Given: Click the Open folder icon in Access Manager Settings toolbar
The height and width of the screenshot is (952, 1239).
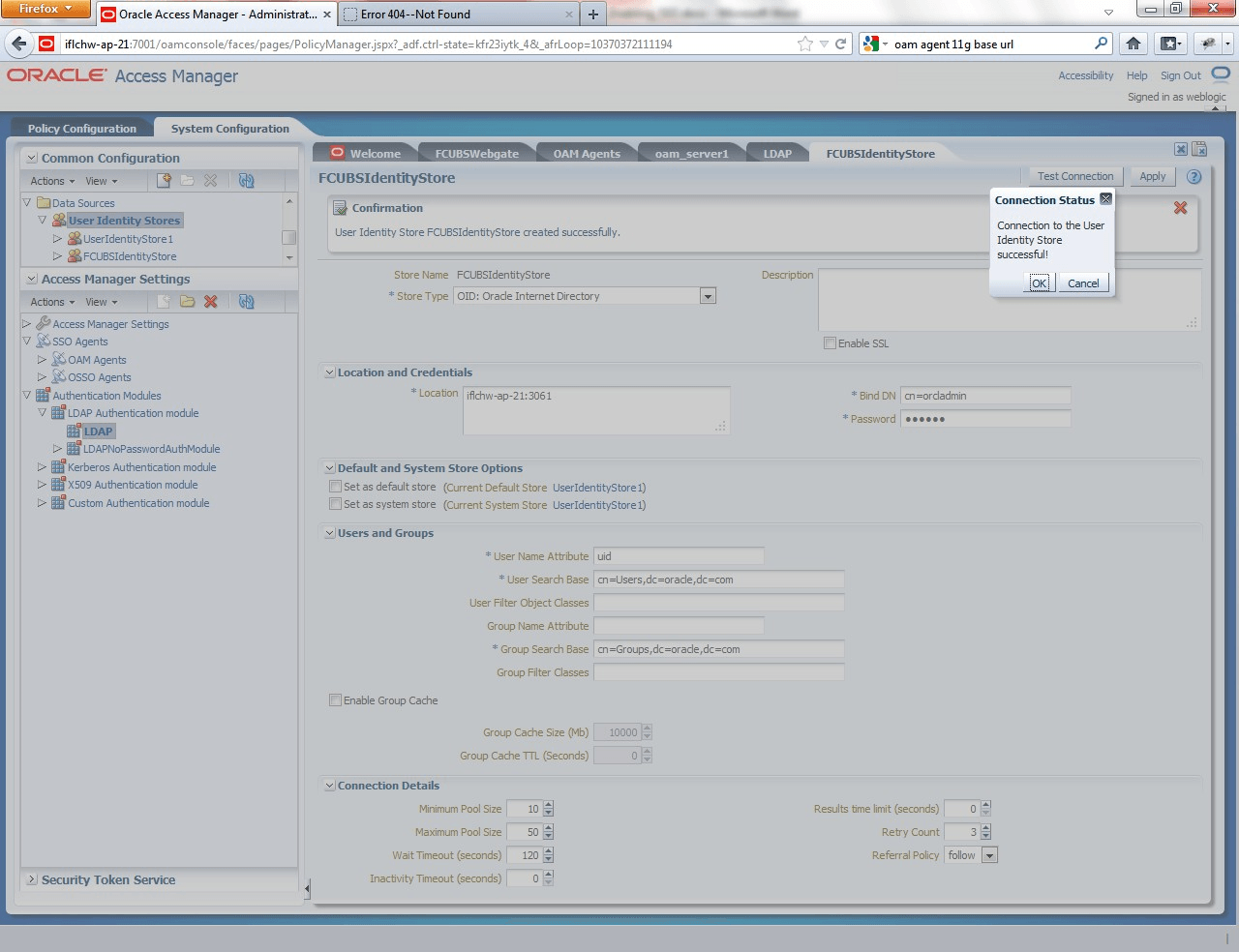Looking at the screenshot, I should click(x=187, y=302).
